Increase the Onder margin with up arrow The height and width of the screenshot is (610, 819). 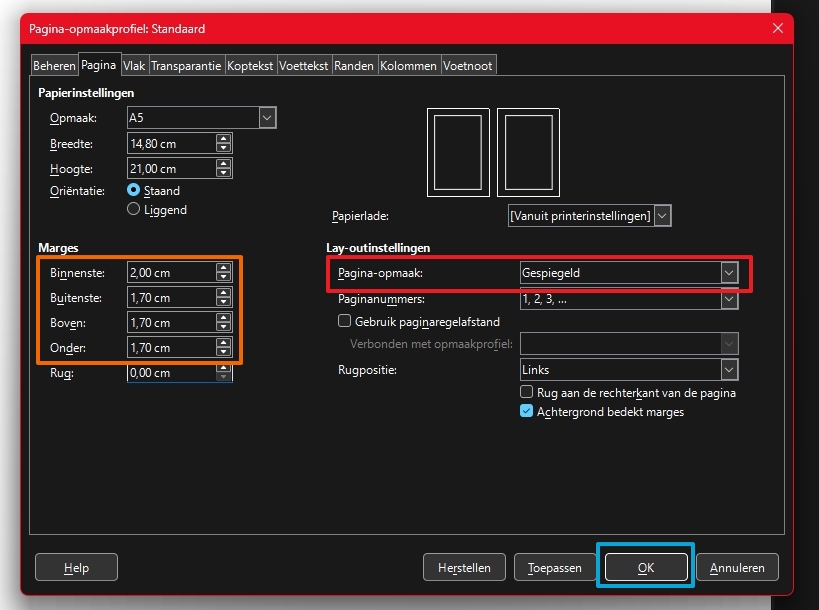tap(224, 343)
